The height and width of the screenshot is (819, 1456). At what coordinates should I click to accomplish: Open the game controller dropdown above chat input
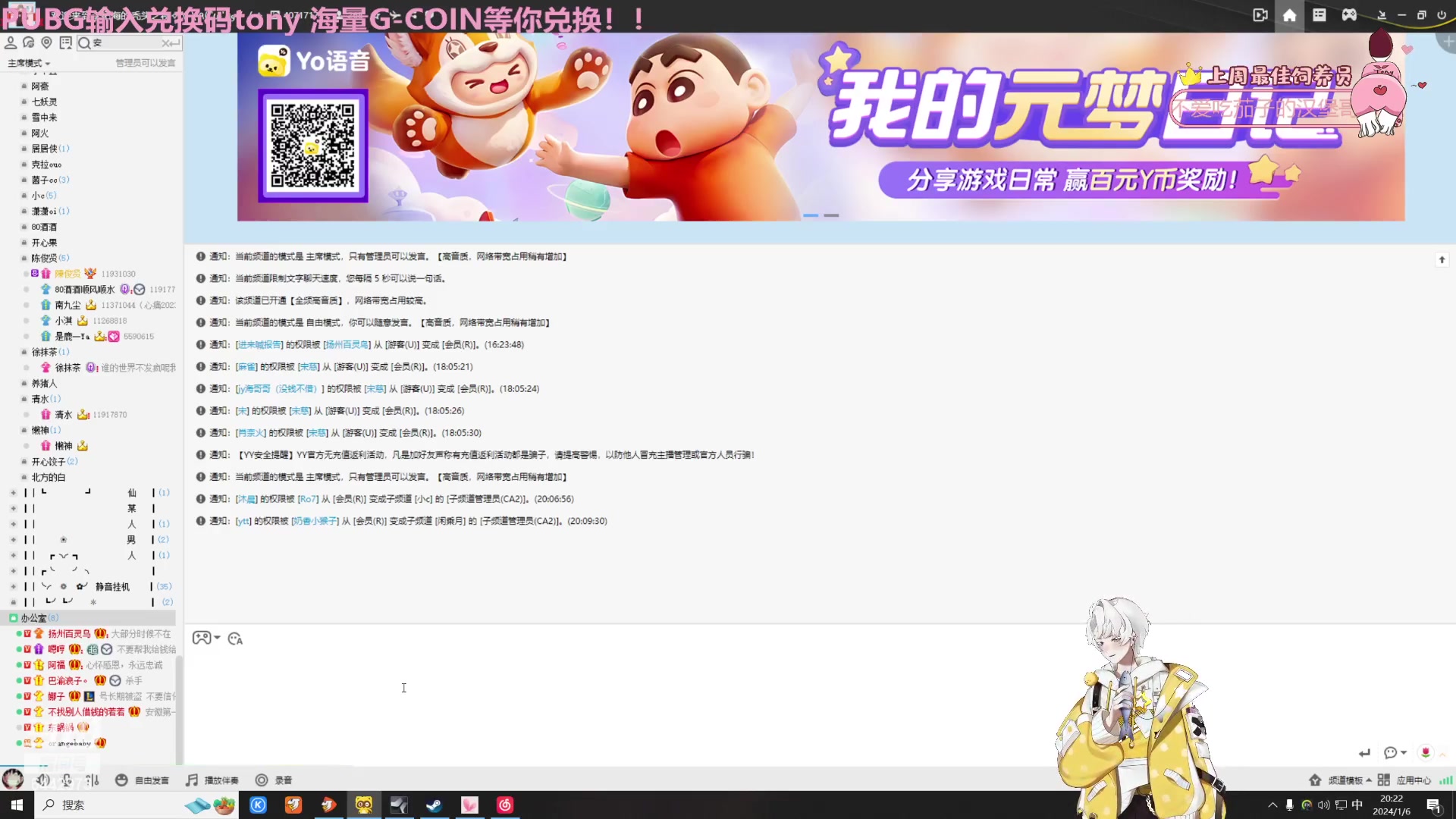click(x=206, y=638)
